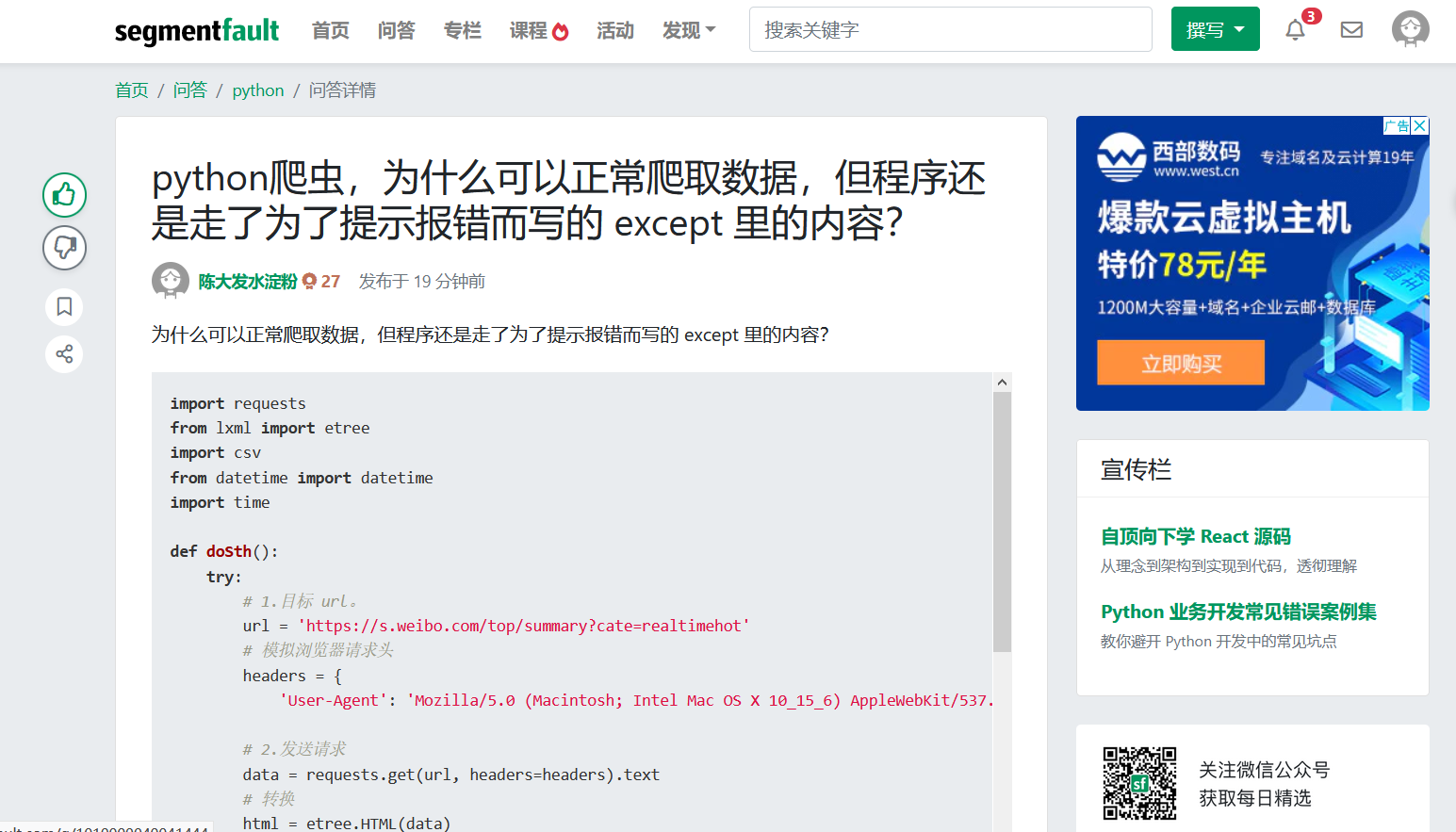Click the flame icon next to 课程
This screenshot has width=1456, height=832.
[x=561, y=32]
